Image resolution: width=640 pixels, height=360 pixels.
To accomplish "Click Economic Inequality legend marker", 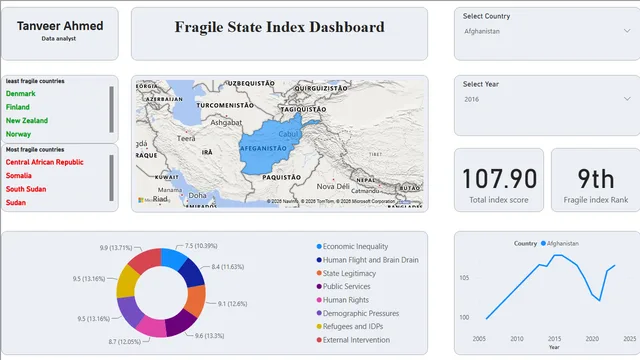I will [319, 247].
